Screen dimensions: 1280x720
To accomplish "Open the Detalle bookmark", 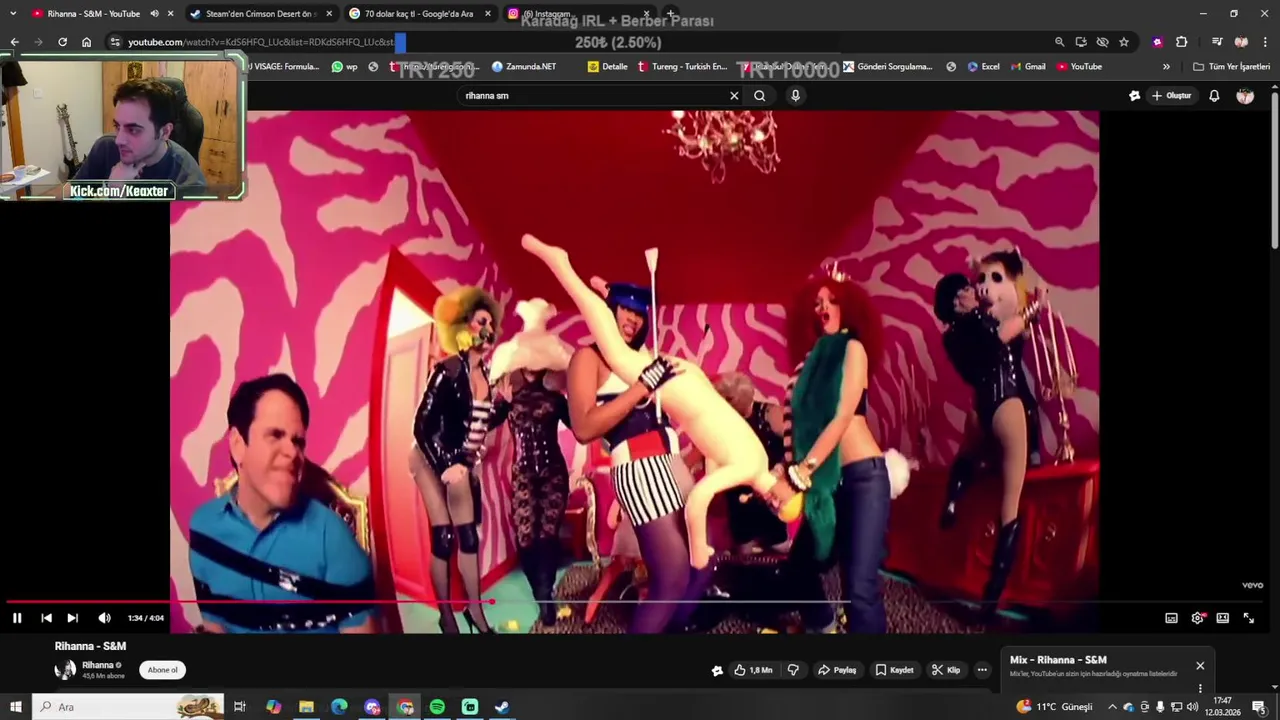I will tap(608, 67).
